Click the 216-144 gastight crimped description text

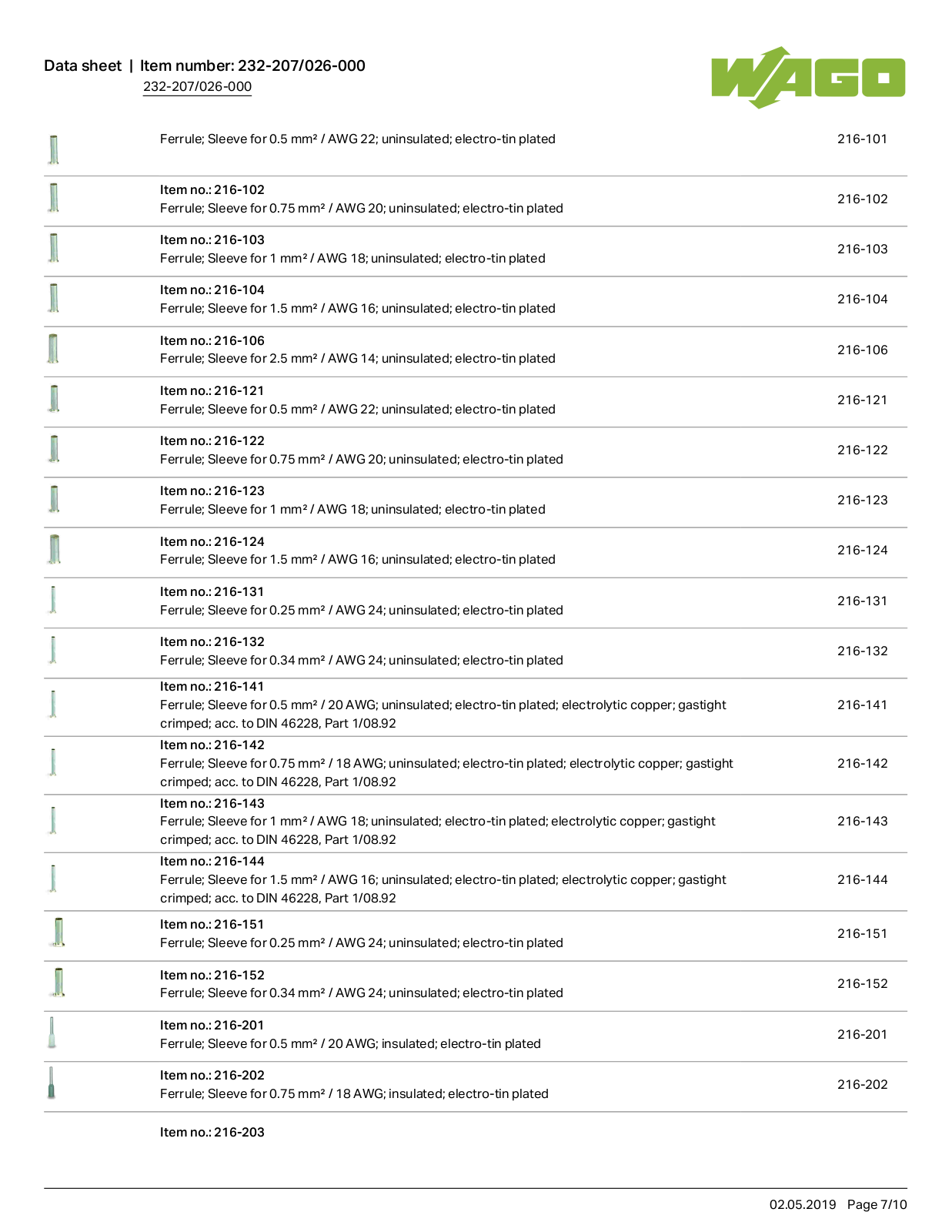click(x=443, y=889)
